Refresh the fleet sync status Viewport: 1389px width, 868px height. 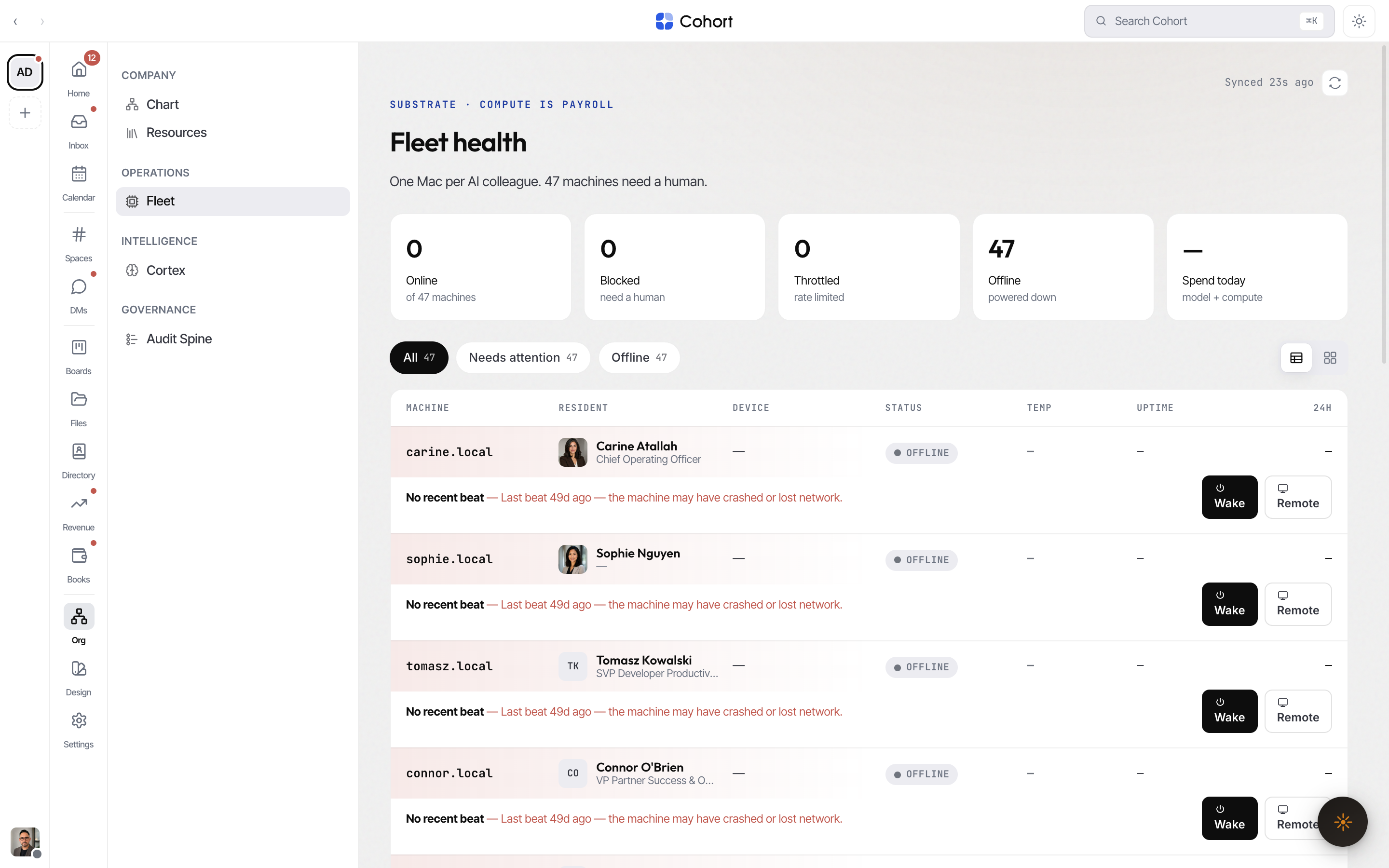(1335, 82)
